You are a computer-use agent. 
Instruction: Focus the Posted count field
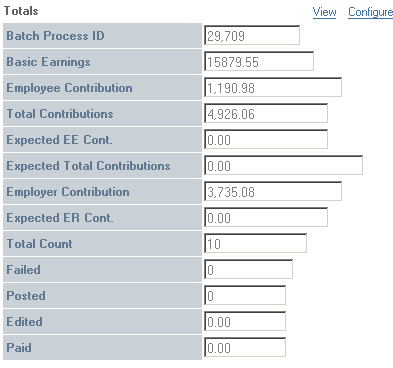click(x=245, y=295)
